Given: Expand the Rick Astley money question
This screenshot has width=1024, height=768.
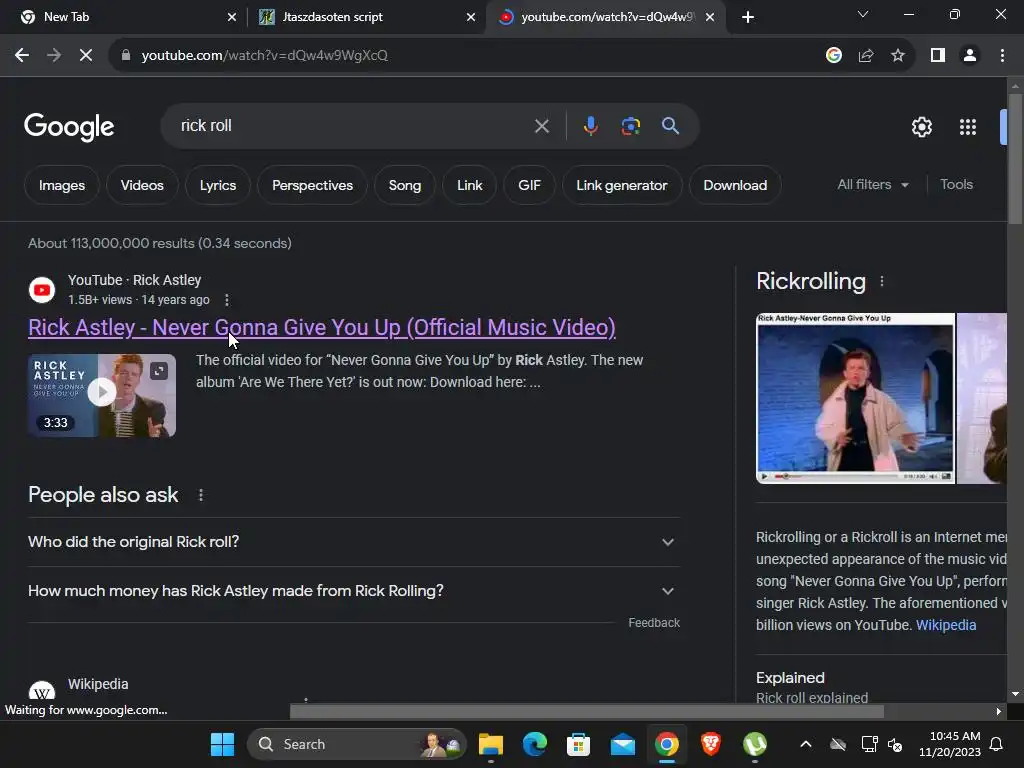Looking at the screenshot, I should (x=354, y=591).
